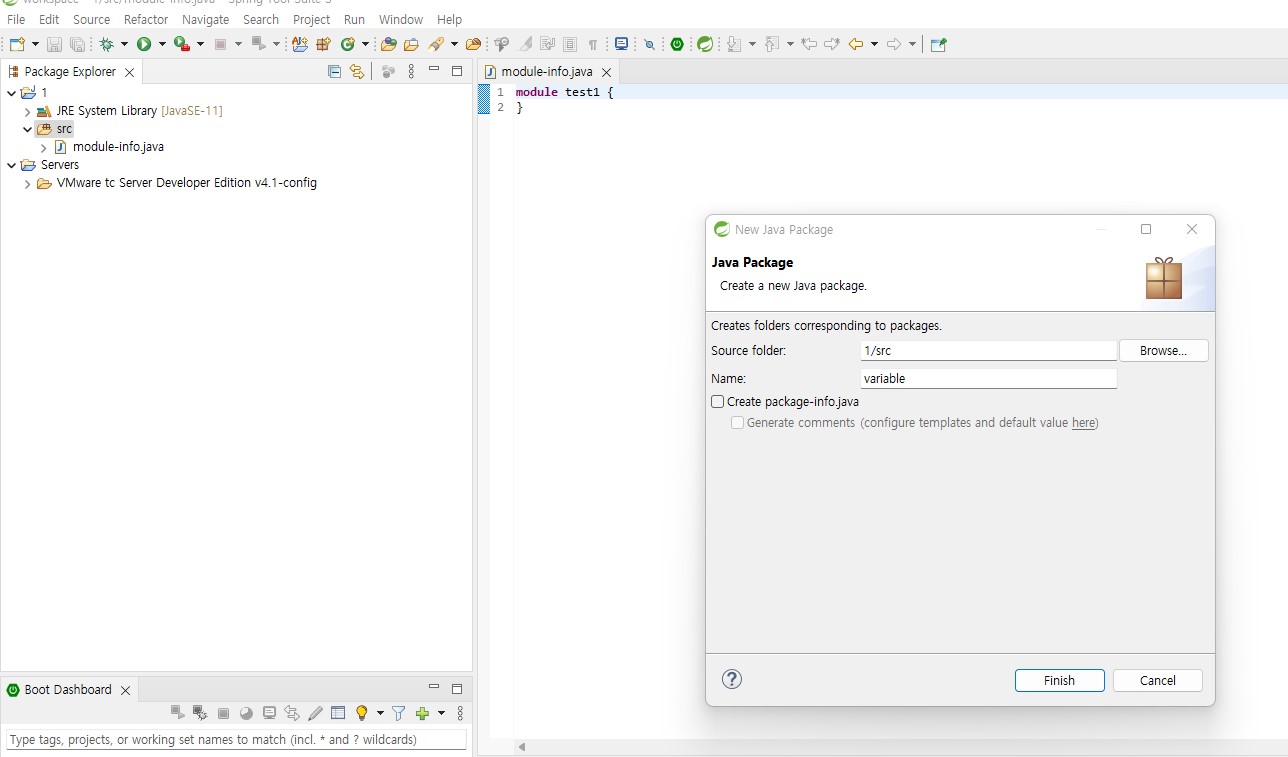The height and width of the screenshot is (757, 1288).
Task: Expand VMware tc Server config node
Action: (28, 184)
